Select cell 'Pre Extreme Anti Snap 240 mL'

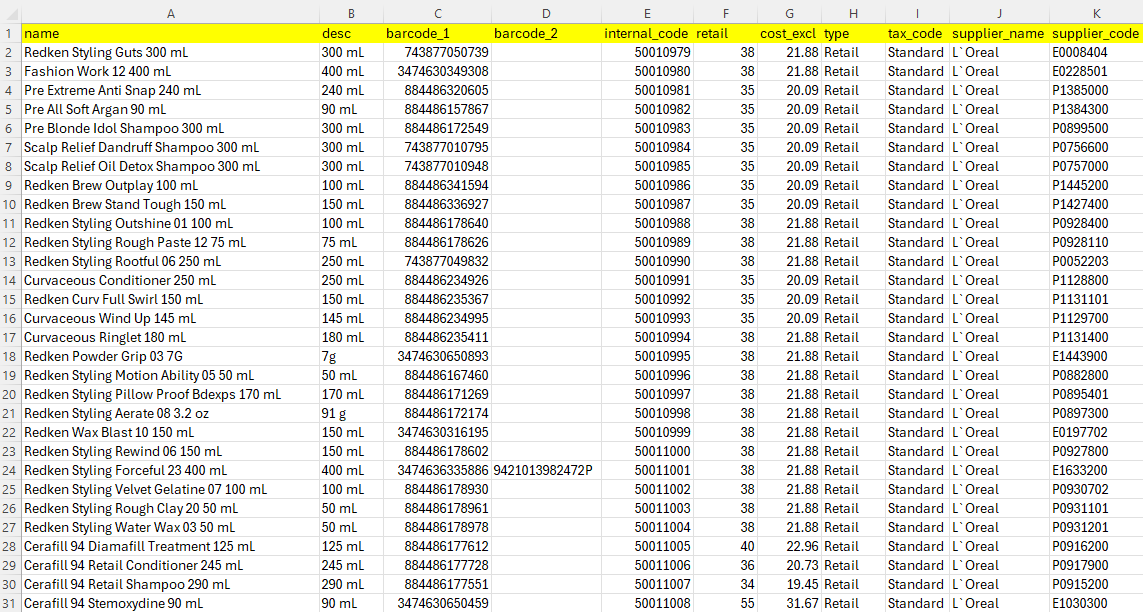[x=171, y=90]
